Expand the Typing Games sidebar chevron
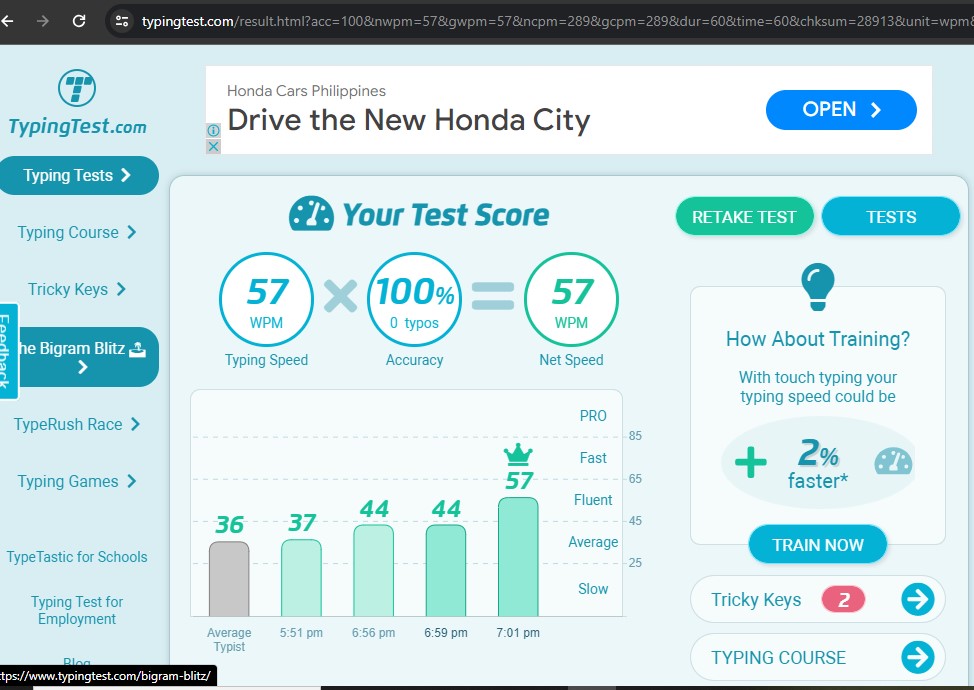Image resolution: width=974 pixels, height=690 pixels. point(132,481)
